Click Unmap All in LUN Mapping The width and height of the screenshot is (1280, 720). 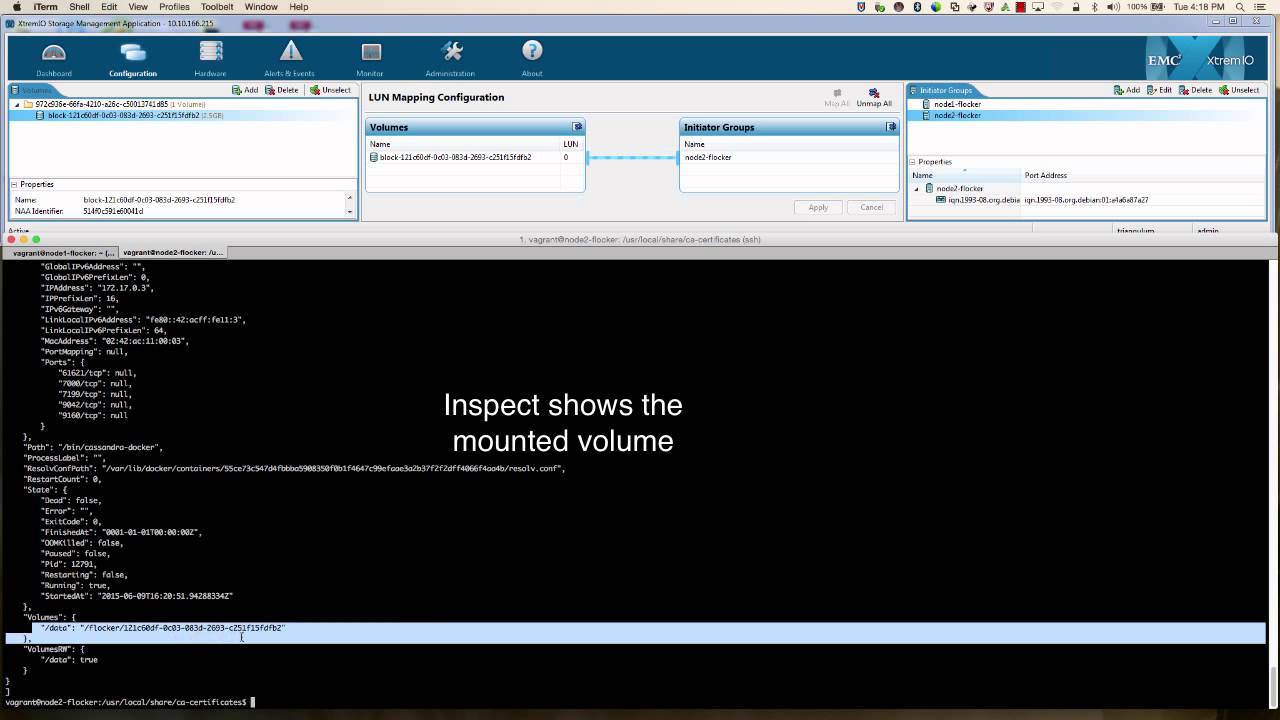(874, 97)
